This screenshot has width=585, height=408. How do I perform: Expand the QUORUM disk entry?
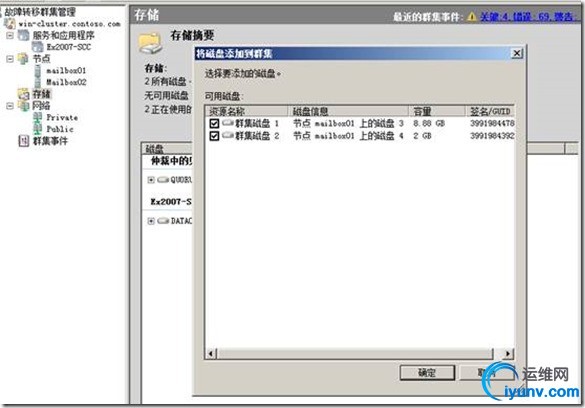point(151,180)
